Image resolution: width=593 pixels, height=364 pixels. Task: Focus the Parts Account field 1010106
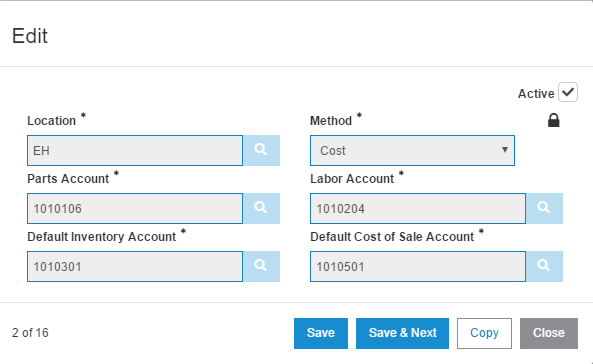point(135,208)
